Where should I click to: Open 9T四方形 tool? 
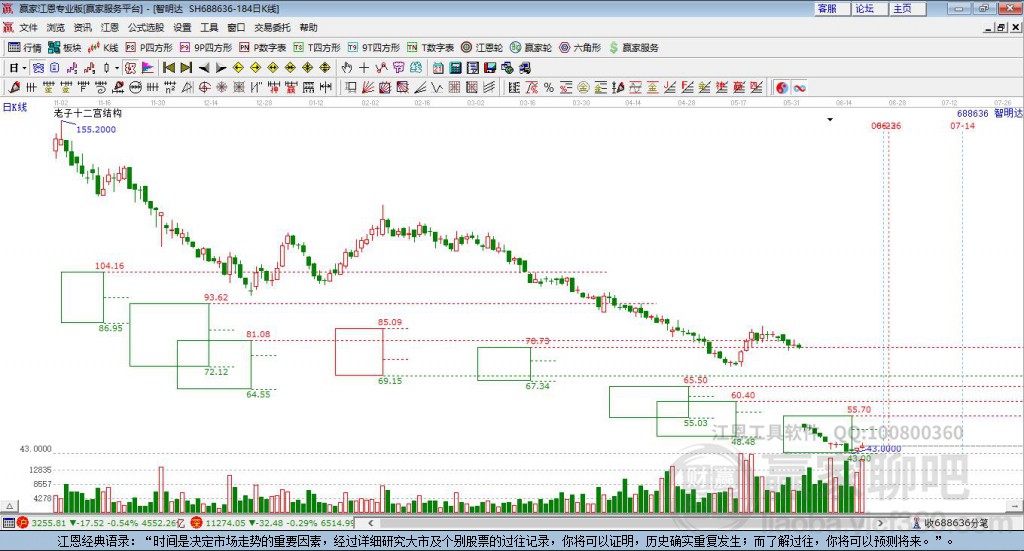point(374,48)
